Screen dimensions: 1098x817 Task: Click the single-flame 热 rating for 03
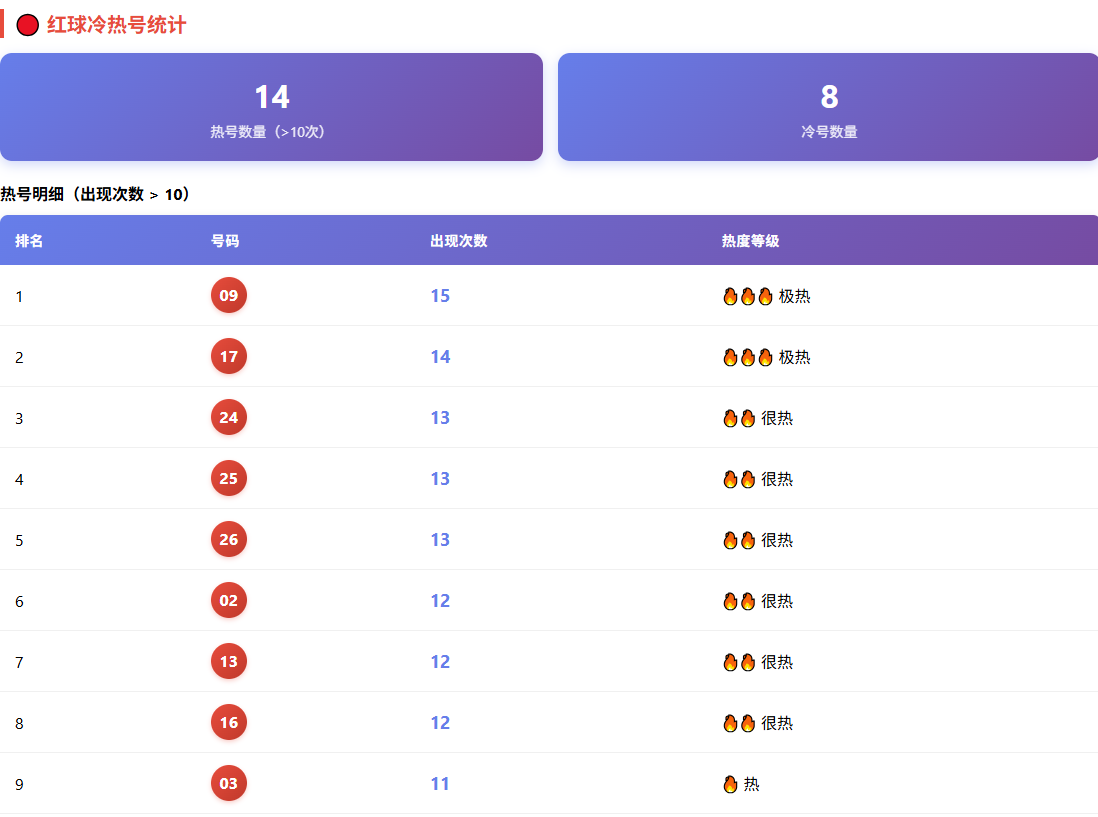(x=741, y=784)
